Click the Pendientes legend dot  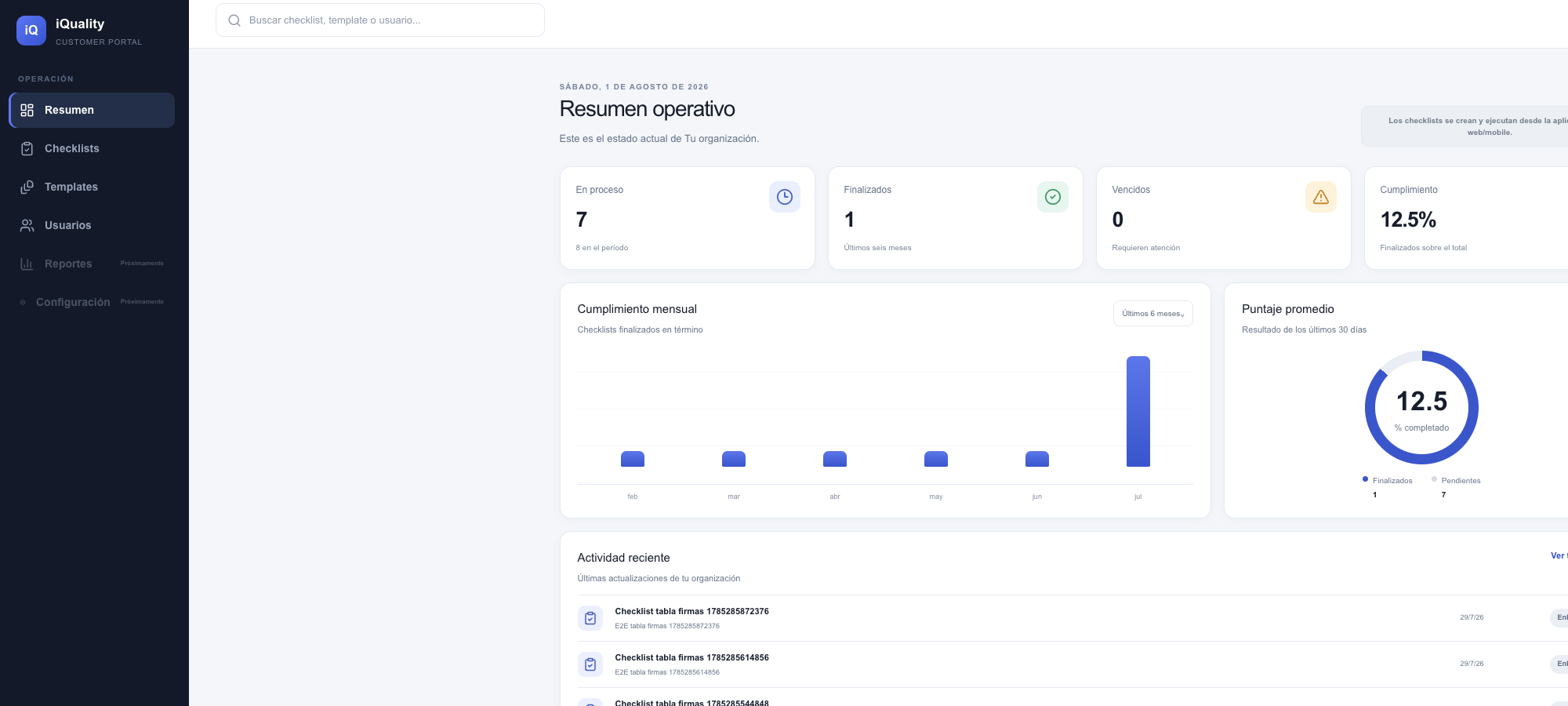pyautogui.click(x=1434, y=479)
